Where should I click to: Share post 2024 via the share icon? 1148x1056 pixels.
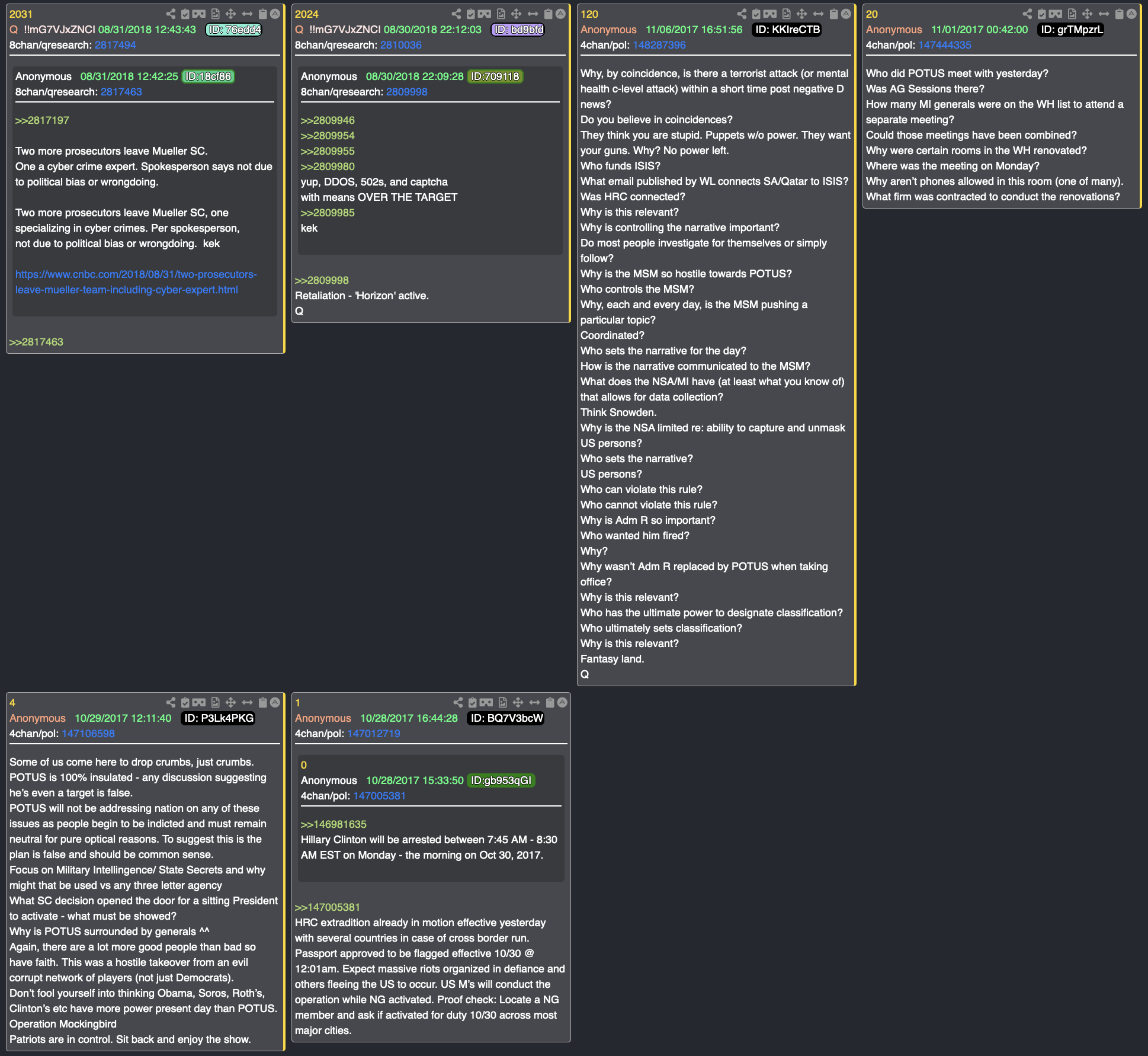[456, 14]
